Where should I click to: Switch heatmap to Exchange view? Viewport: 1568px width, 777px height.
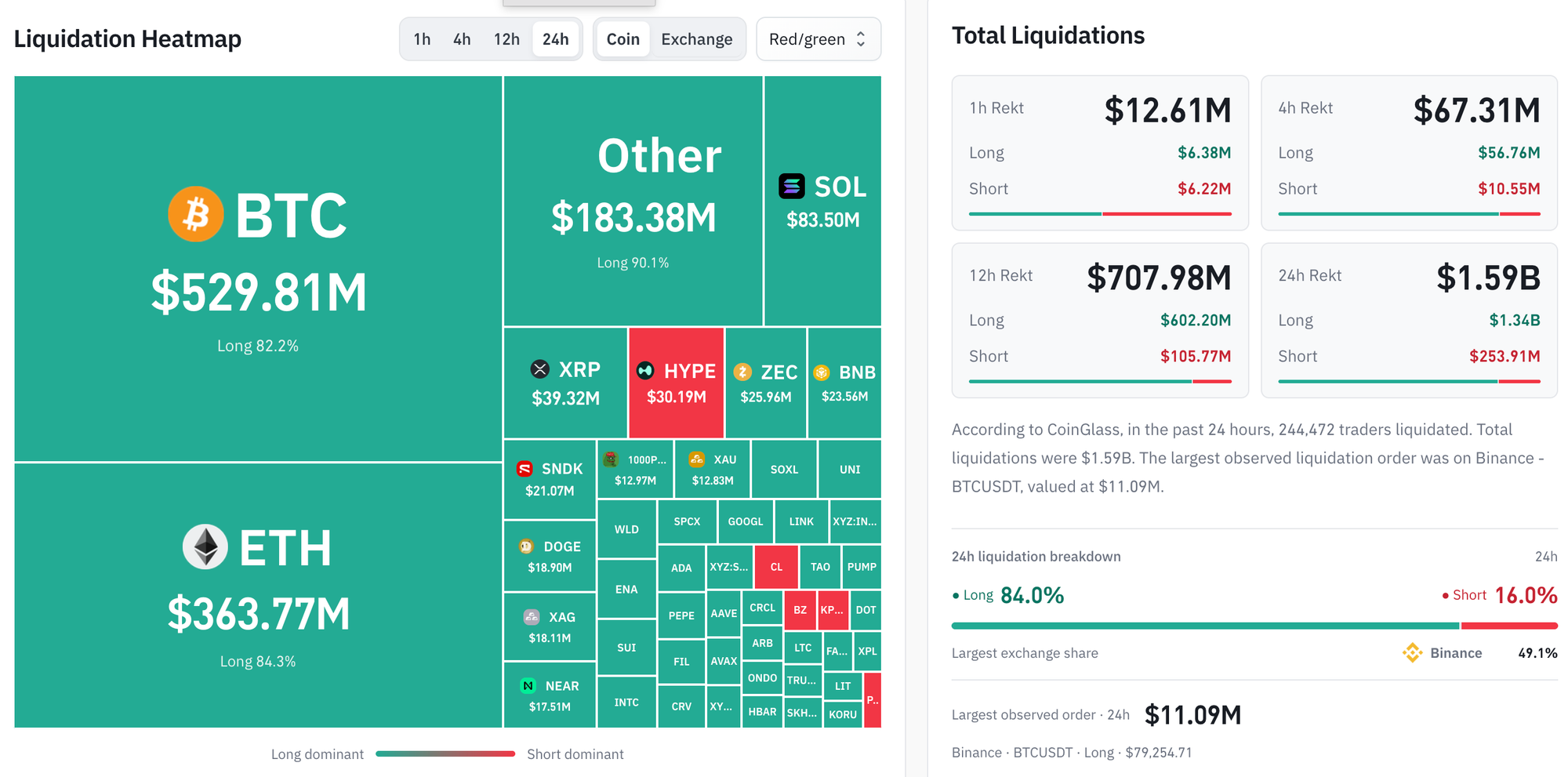pyautogui.click(x=697, y=39)
